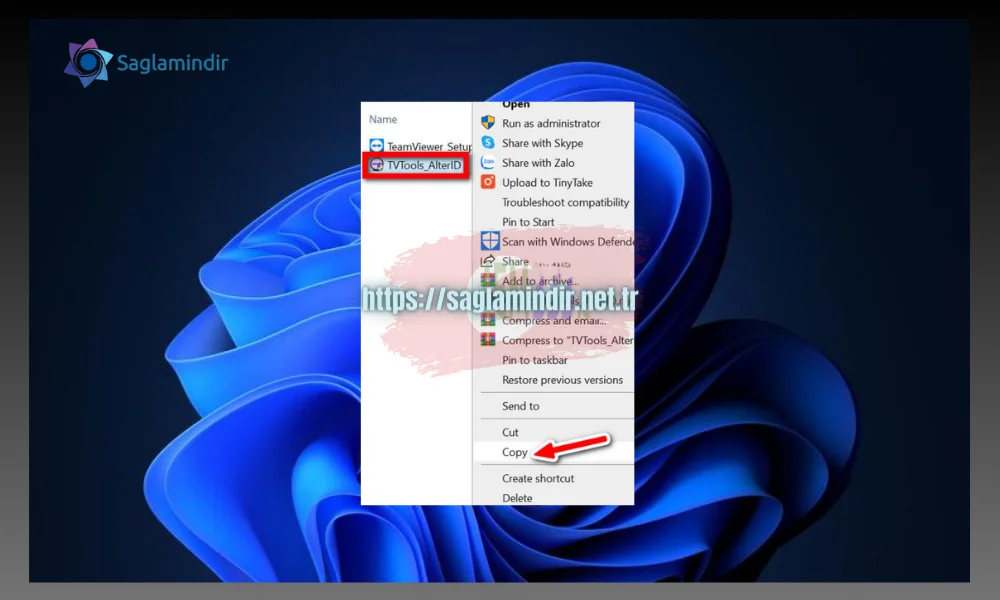Open the Send to submenu
Viewport: 1000px width, 600px height.
coord(520,406)
